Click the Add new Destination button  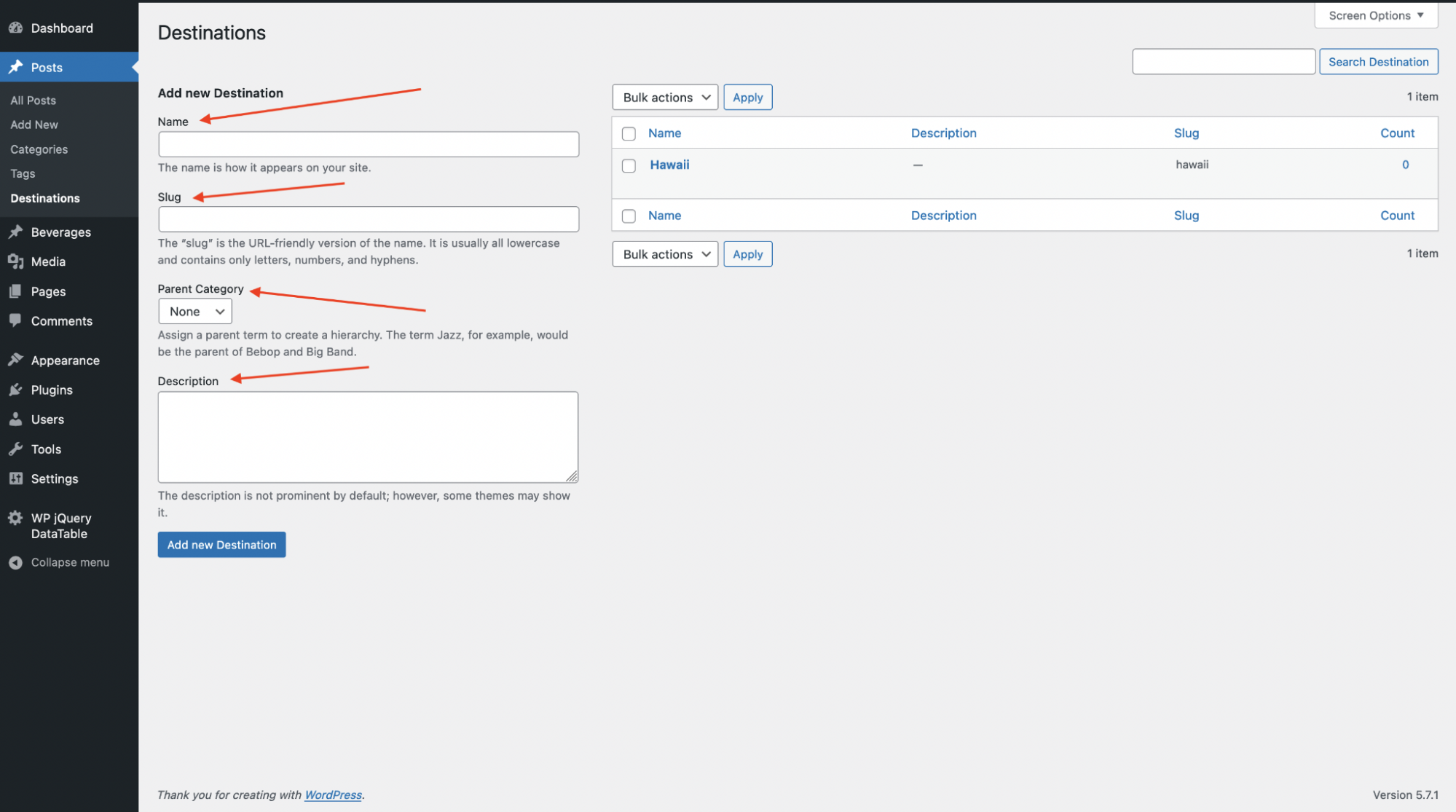pos(221,545)
